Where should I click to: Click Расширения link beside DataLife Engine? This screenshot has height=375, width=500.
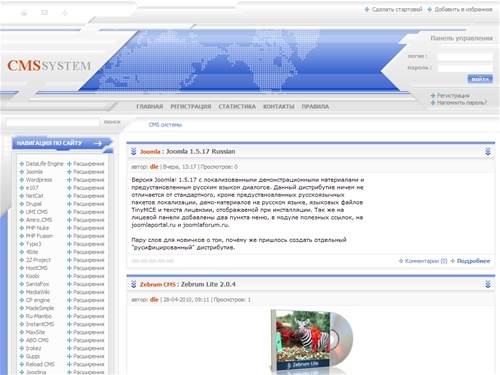[89, 164]
